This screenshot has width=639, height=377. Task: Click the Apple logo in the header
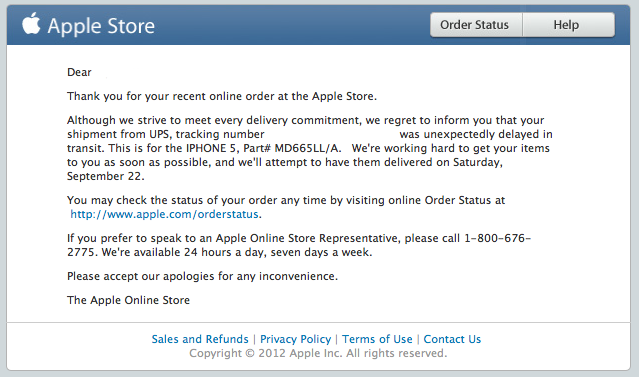pyautogui.click(x=31, y=23)
